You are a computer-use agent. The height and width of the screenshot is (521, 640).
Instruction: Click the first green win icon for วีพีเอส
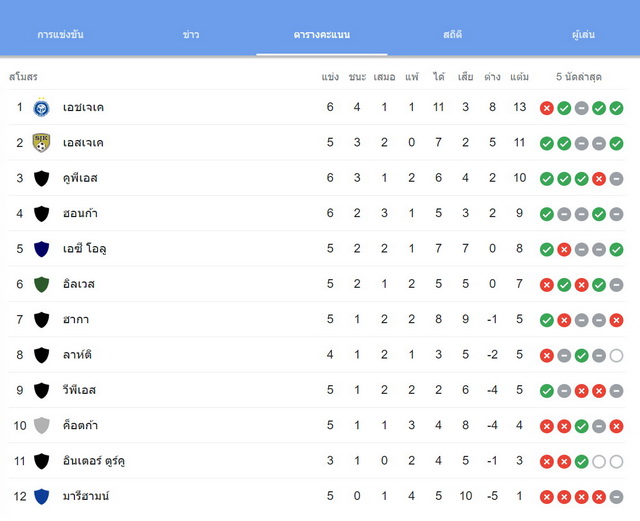coord(547,391)
